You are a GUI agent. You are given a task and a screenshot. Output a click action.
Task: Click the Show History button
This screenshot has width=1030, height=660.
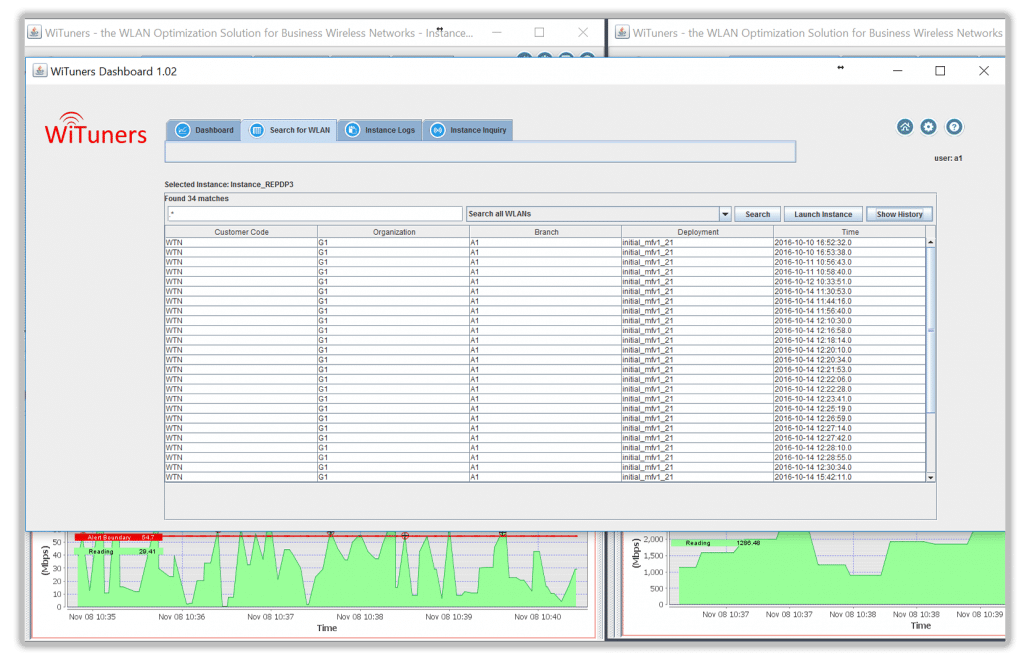point(899,214)
